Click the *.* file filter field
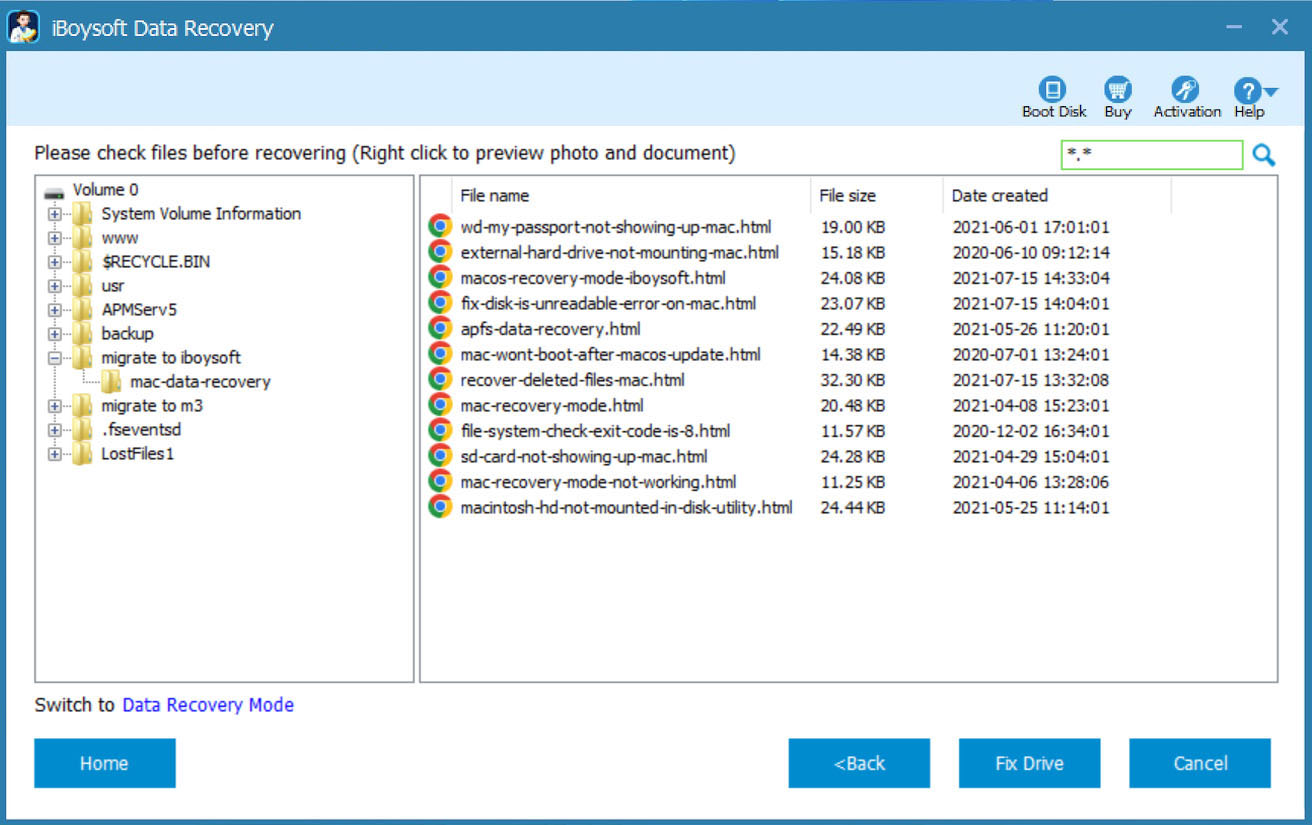This screenshot has height=825, width=1312. click(x=1152, y=155)
